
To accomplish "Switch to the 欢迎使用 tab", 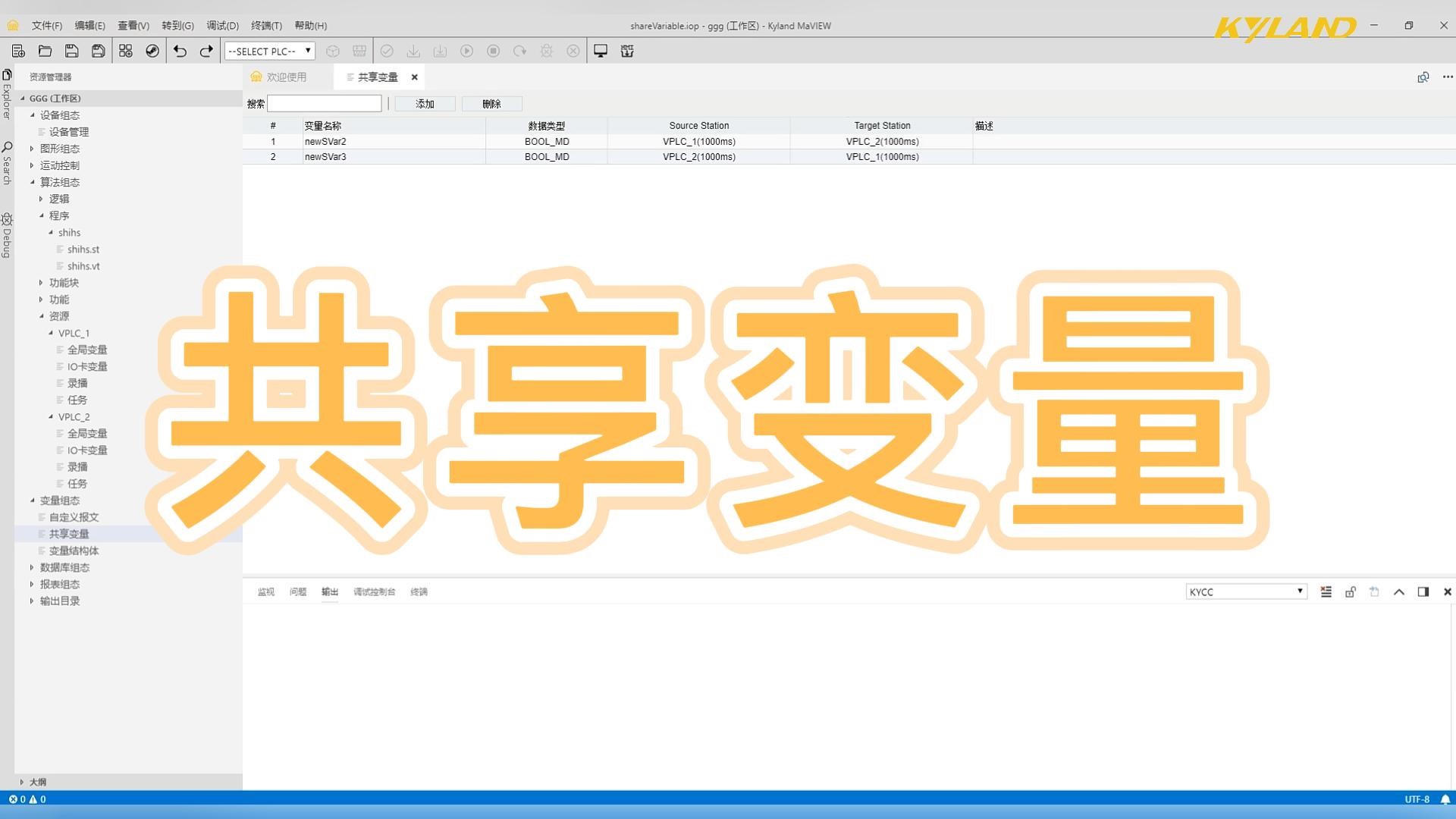I will coord(286,77).
